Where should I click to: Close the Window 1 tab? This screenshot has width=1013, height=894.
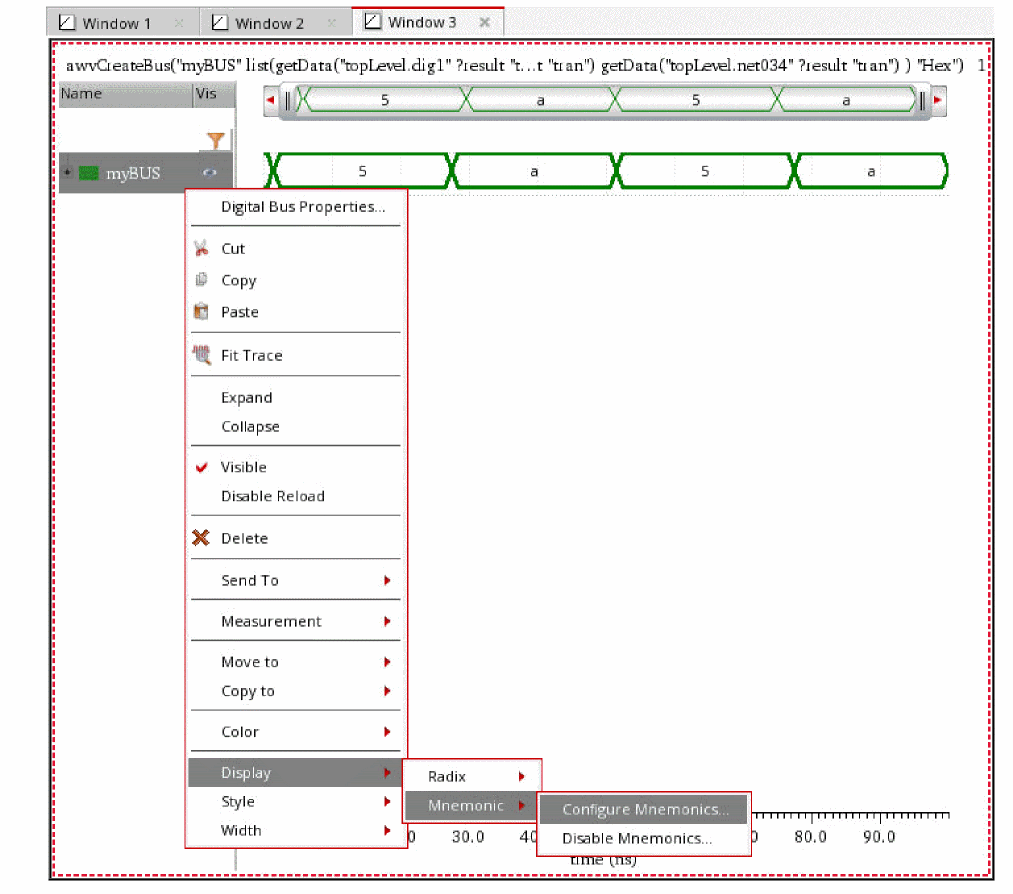179,23
